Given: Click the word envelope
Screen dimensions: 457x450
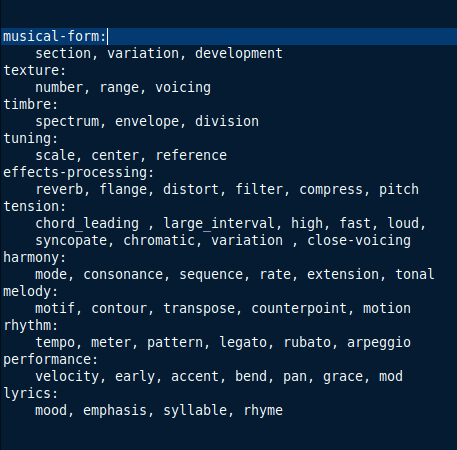Looking at the screenshot, I should point(147,122).
